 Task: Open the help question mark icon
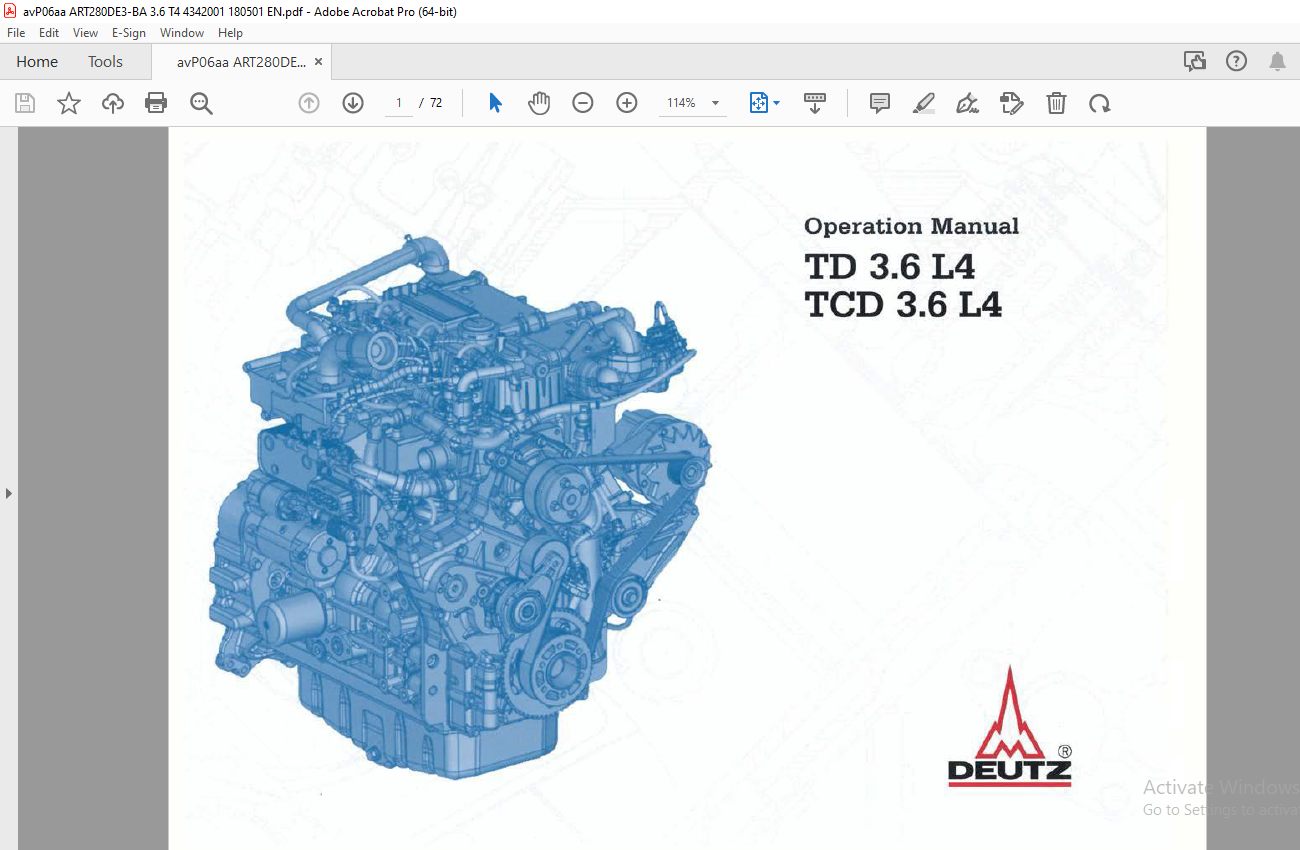click(x=1237, y=61)
